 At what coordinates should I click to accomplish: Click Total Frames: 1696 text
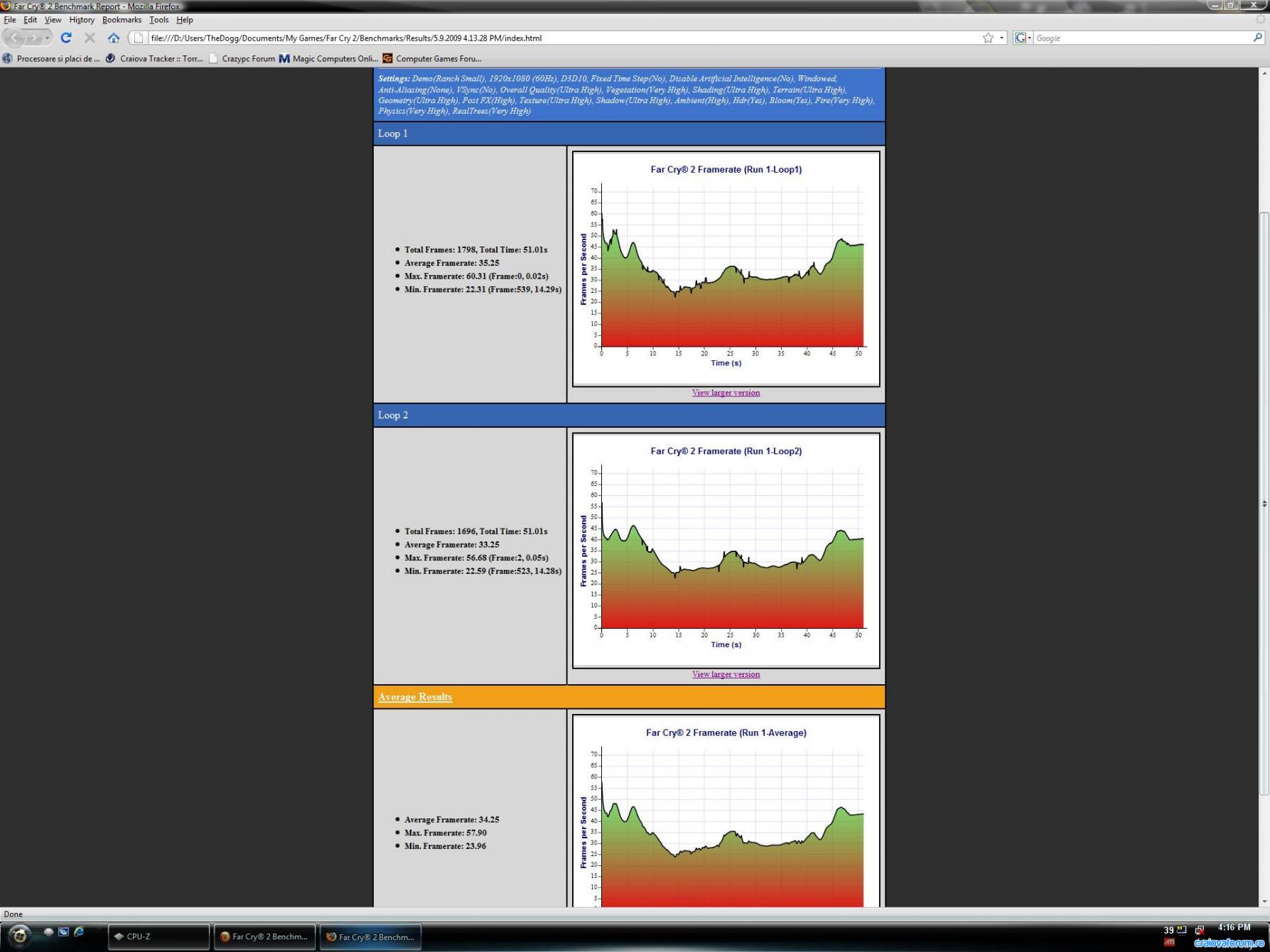[x=475, y=531]
